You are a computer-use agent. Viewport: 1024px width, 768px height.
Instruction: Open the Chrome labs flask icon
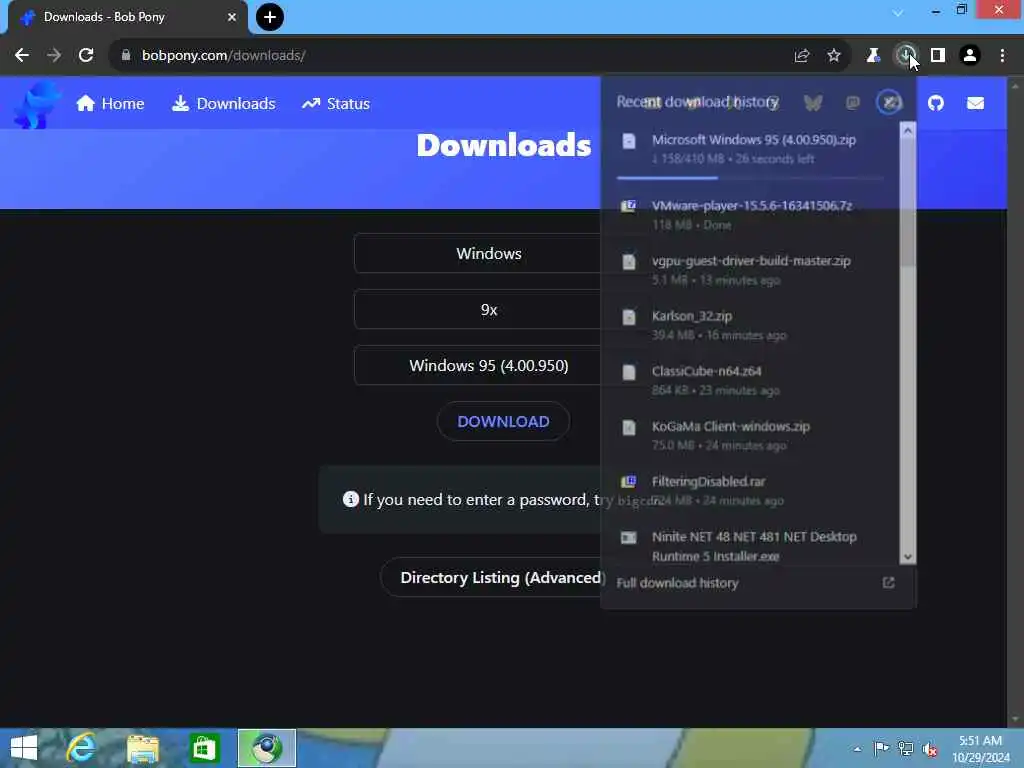click(x=873, y=56)
